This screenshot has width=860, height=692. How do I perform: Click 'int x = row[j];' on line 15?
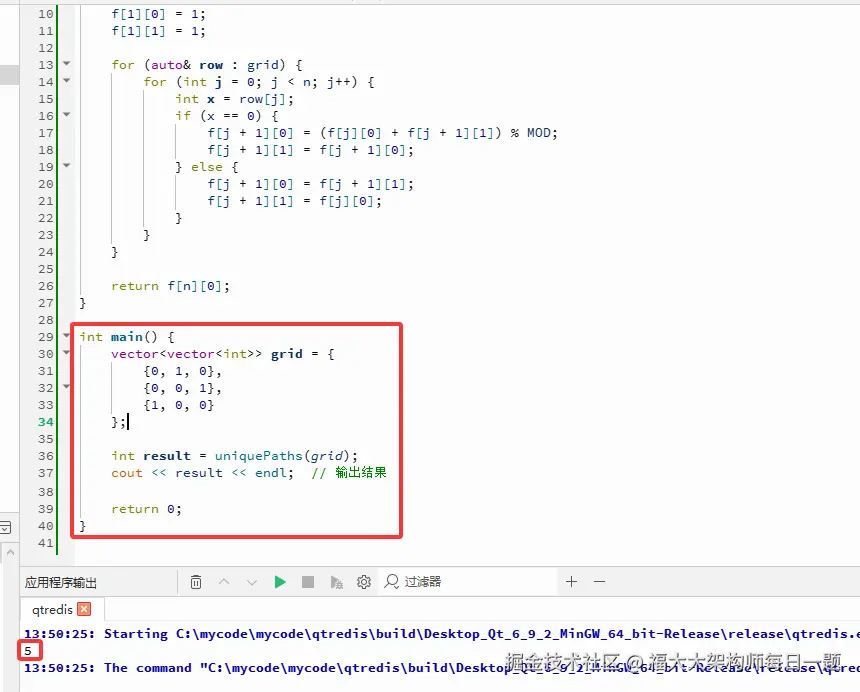235,99
